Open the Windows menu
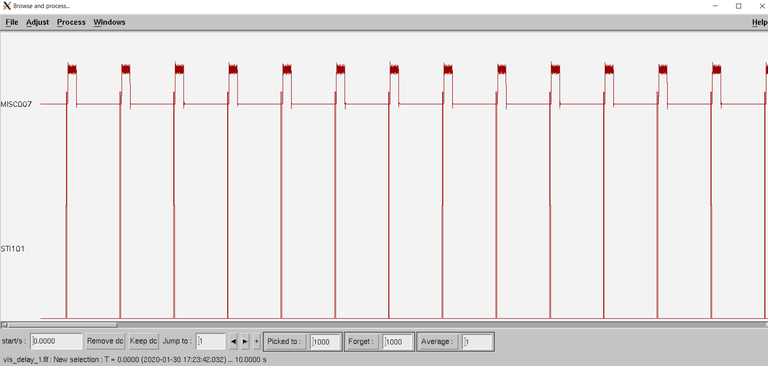 coord(109,22)
